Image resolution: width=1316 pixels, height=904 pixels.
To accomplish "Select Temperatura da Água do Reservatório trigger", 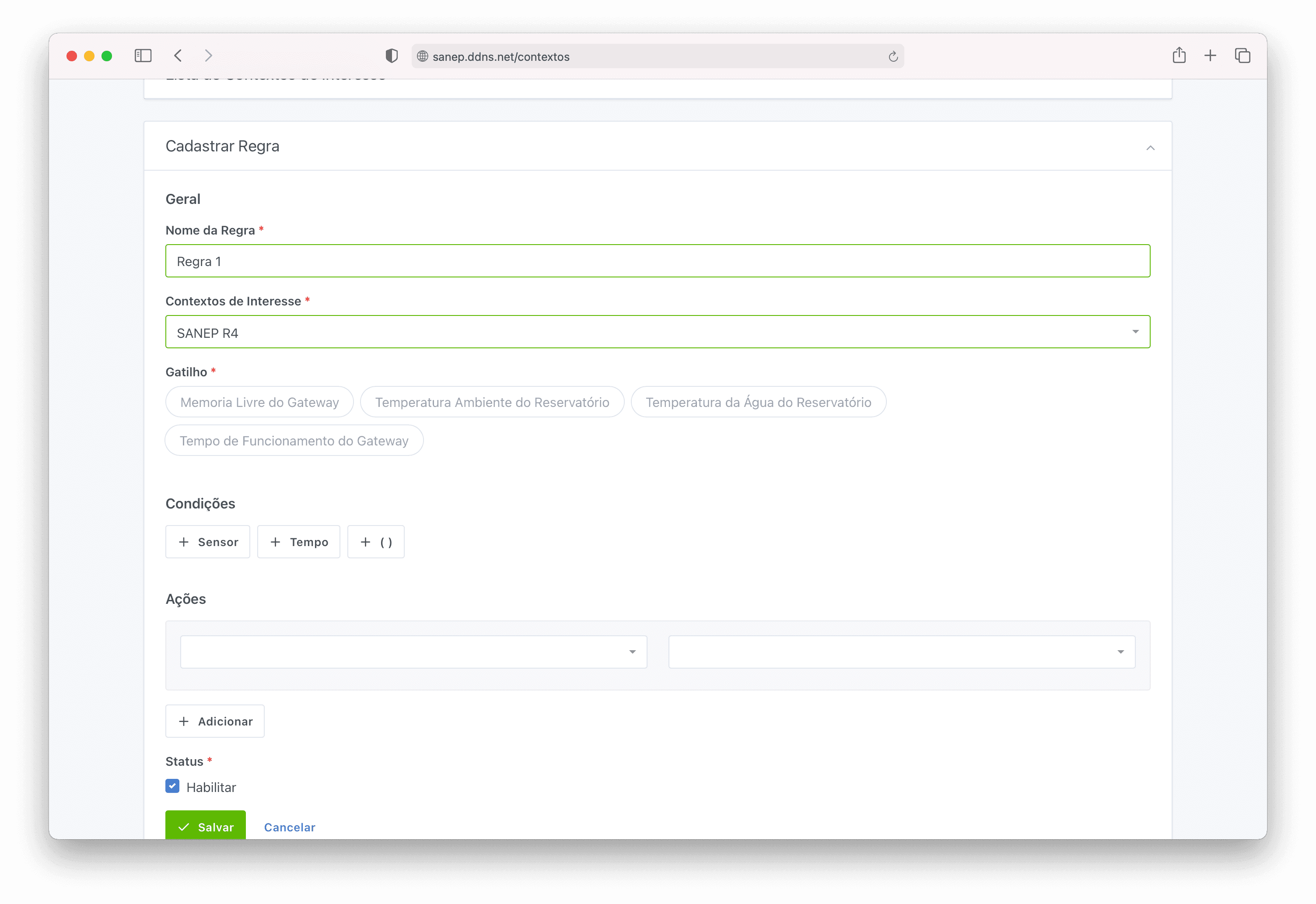I will pyautogui.click(x=758, y=402).
